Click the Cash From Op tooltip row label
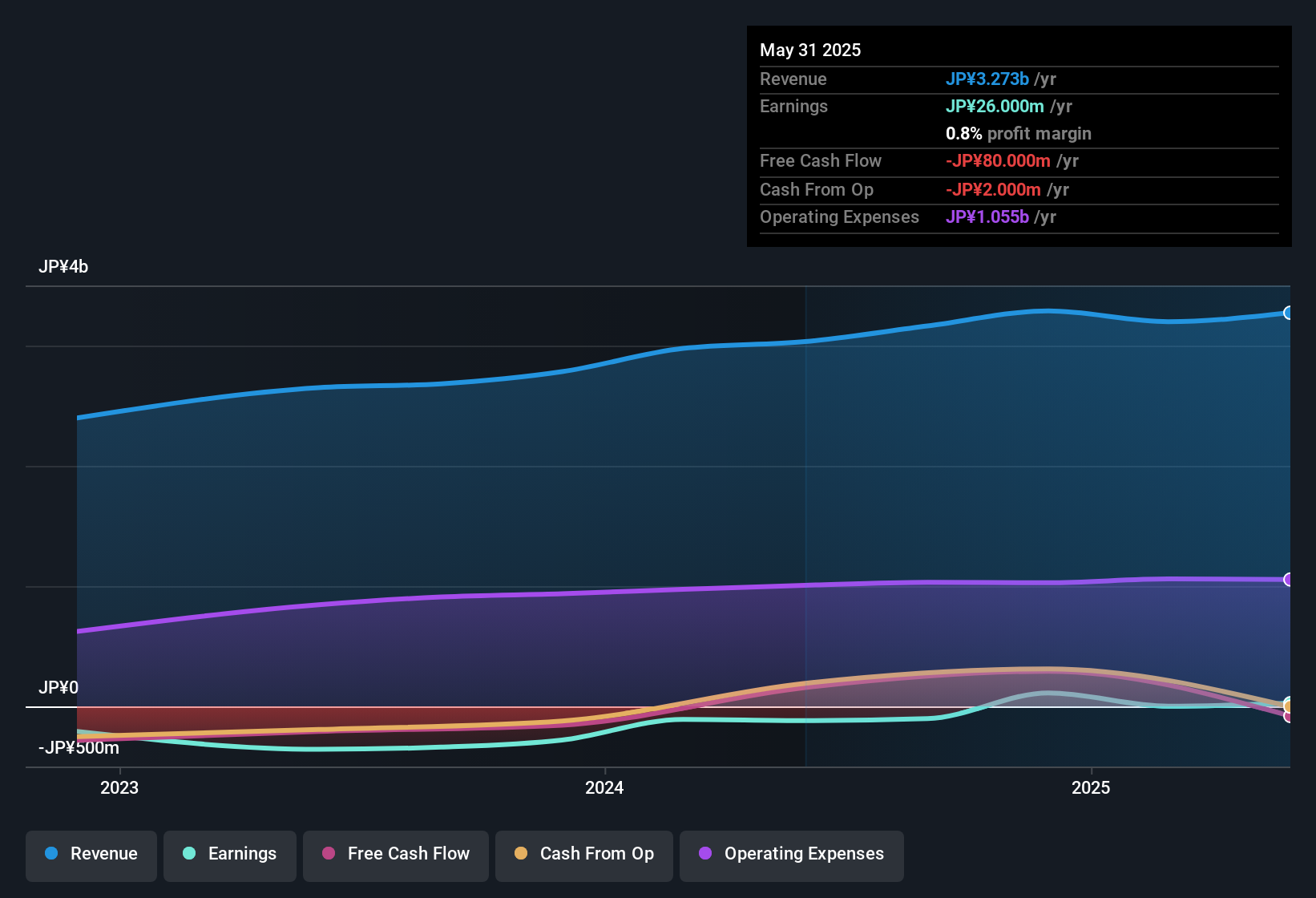Viewport: 1316px width, 898px height. point(817,190)
